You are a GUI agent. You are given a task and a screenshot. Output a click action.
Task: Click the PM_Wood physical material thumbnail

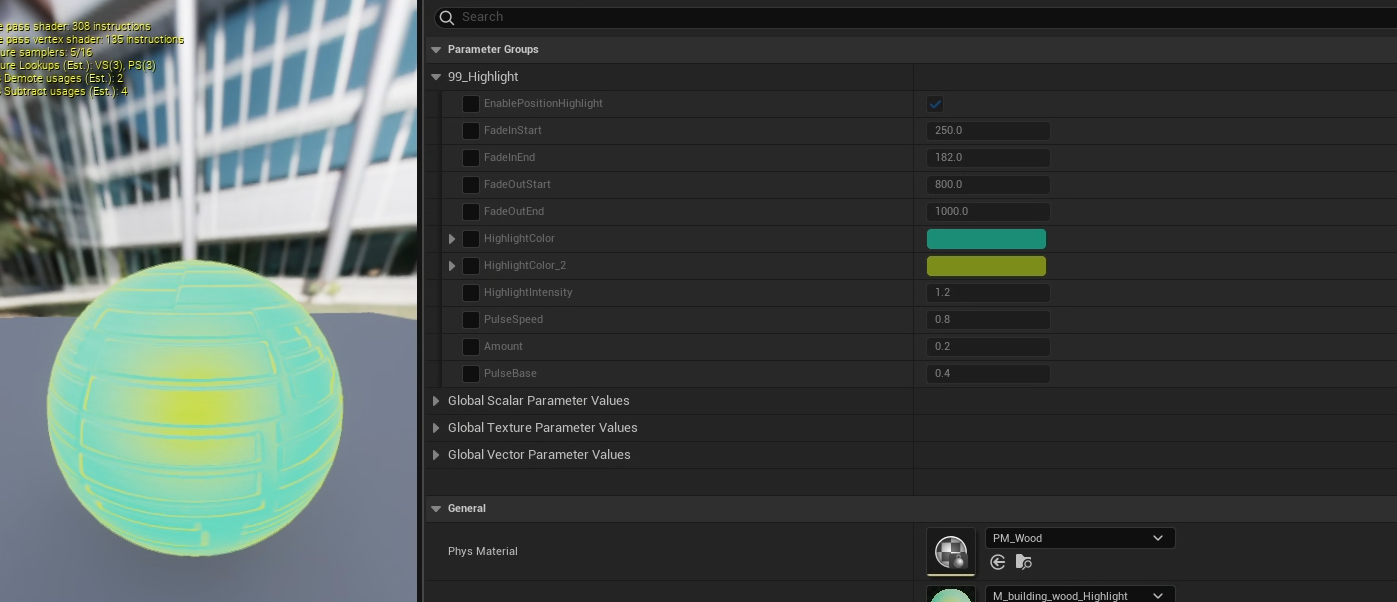click(x=951, y=552)
